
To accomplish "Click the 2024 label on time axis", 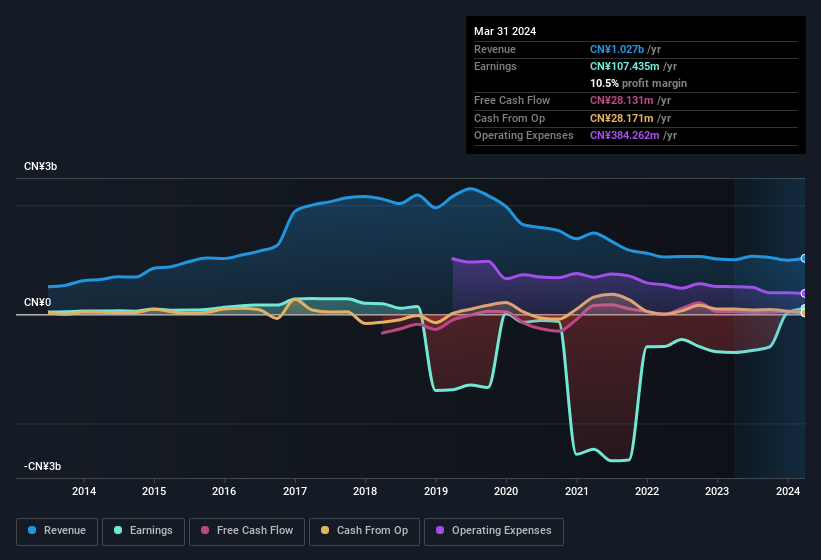I will coord(788,491).
